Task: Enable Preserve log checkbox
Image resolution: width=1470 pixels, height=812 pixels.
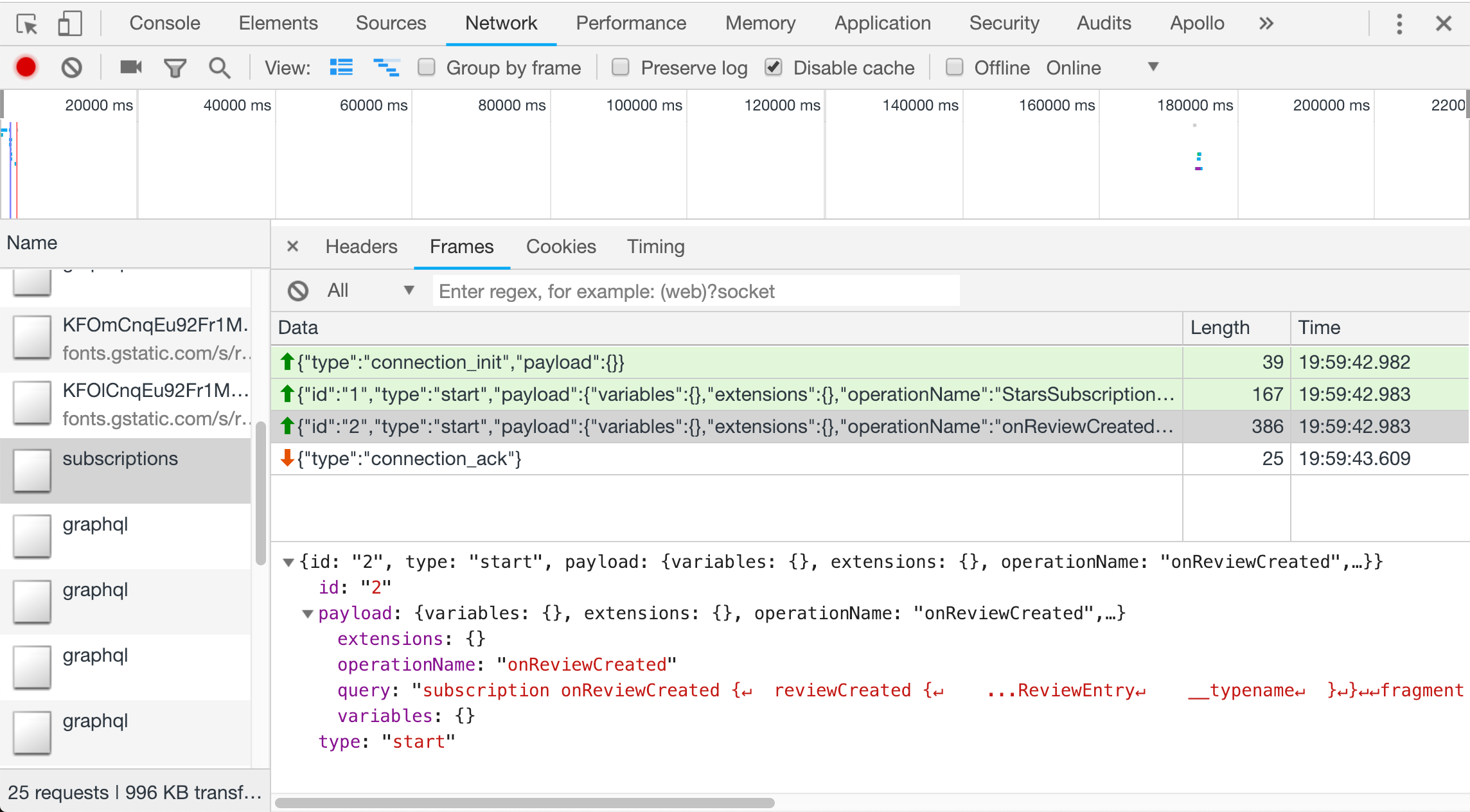Action: click(621, 67)
